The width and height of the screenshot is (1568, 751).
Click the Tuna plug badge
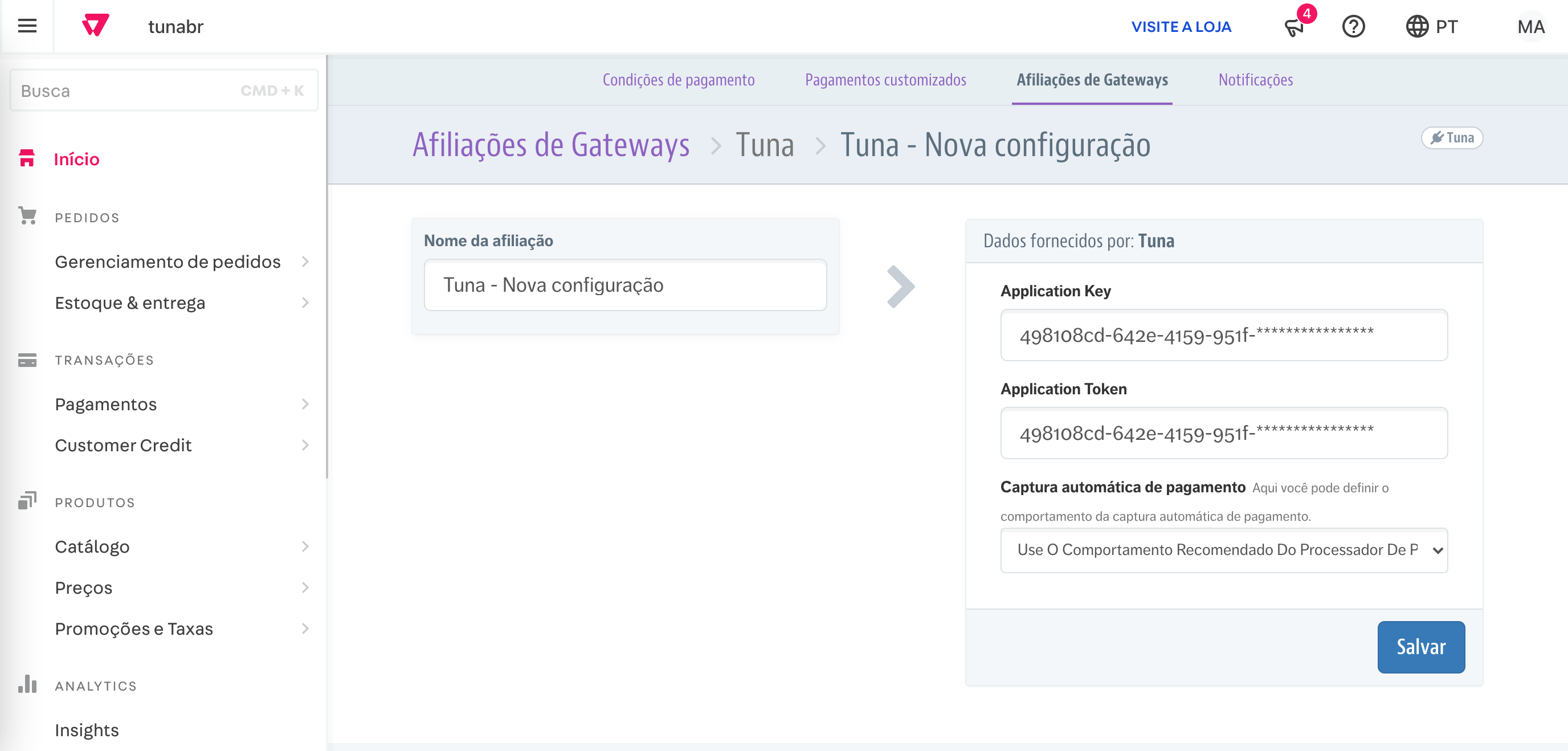(x=1452, y=137)
